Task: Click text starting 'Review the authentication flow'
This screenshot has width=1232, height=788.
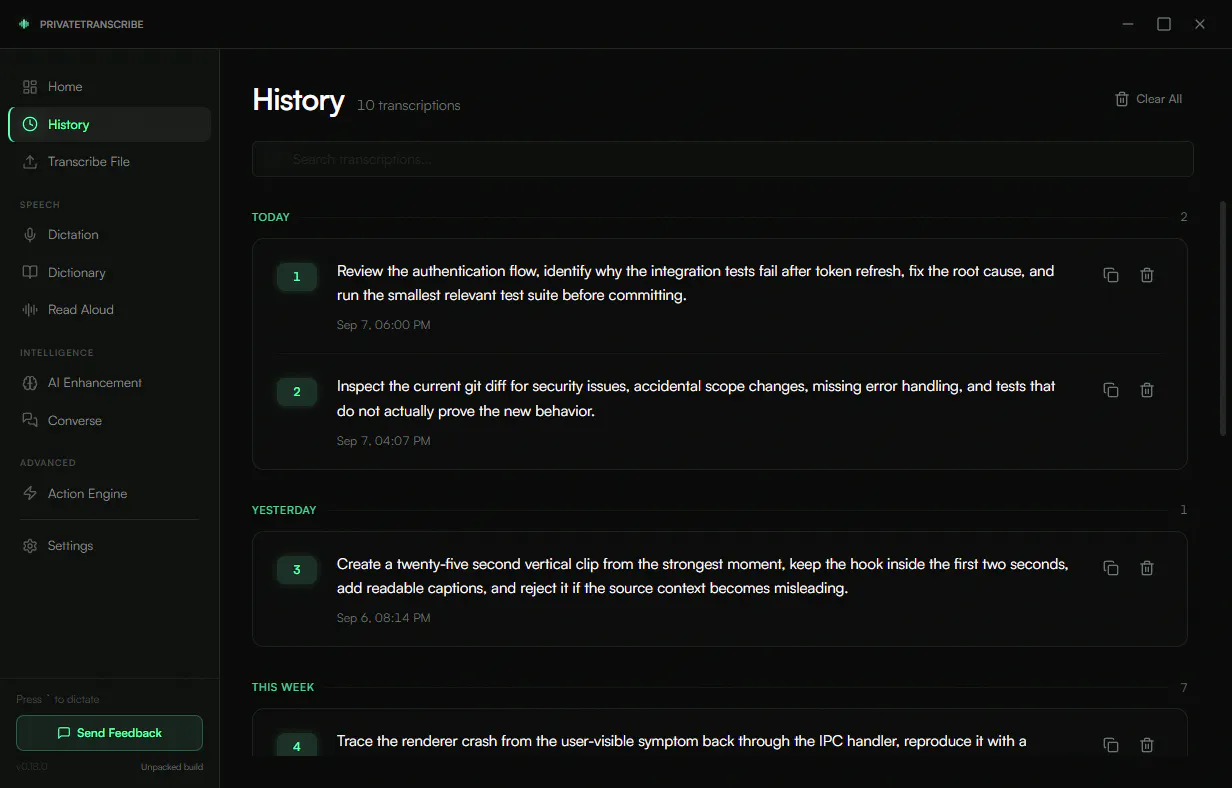Action: [696, 283]
